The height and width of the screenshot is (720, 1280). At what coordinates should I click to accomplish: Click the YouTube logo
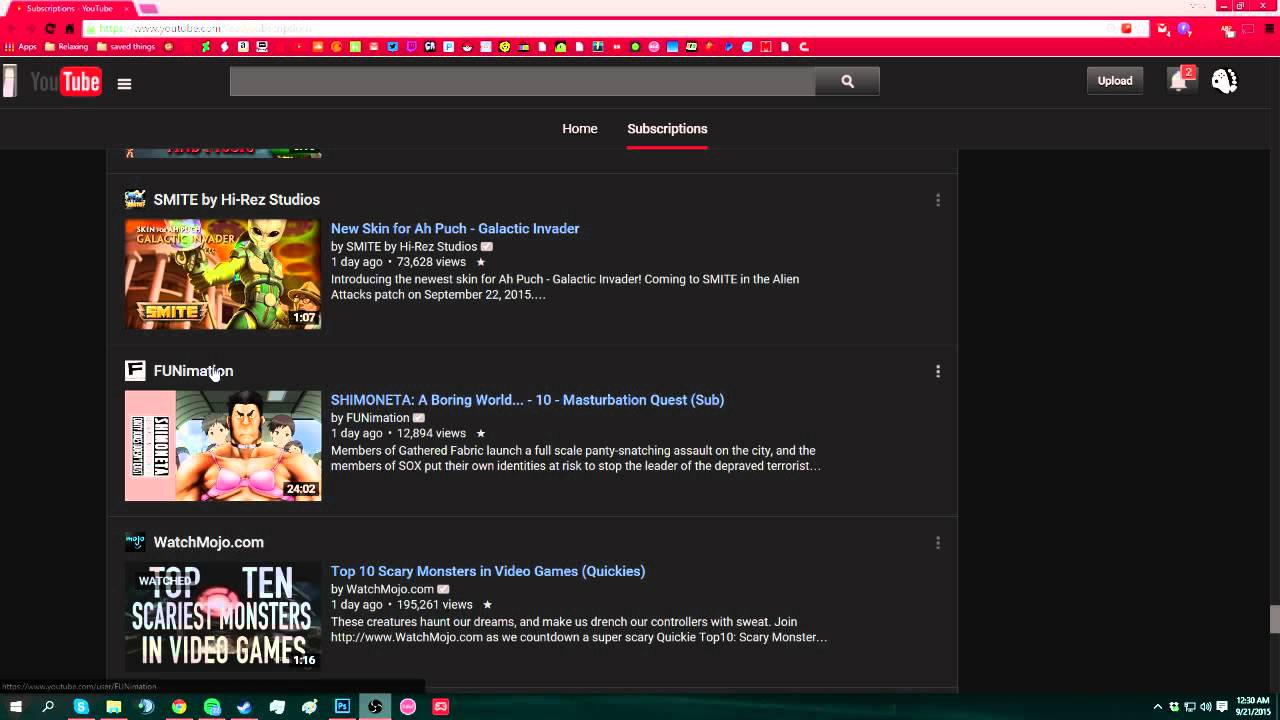pos(66,82)
